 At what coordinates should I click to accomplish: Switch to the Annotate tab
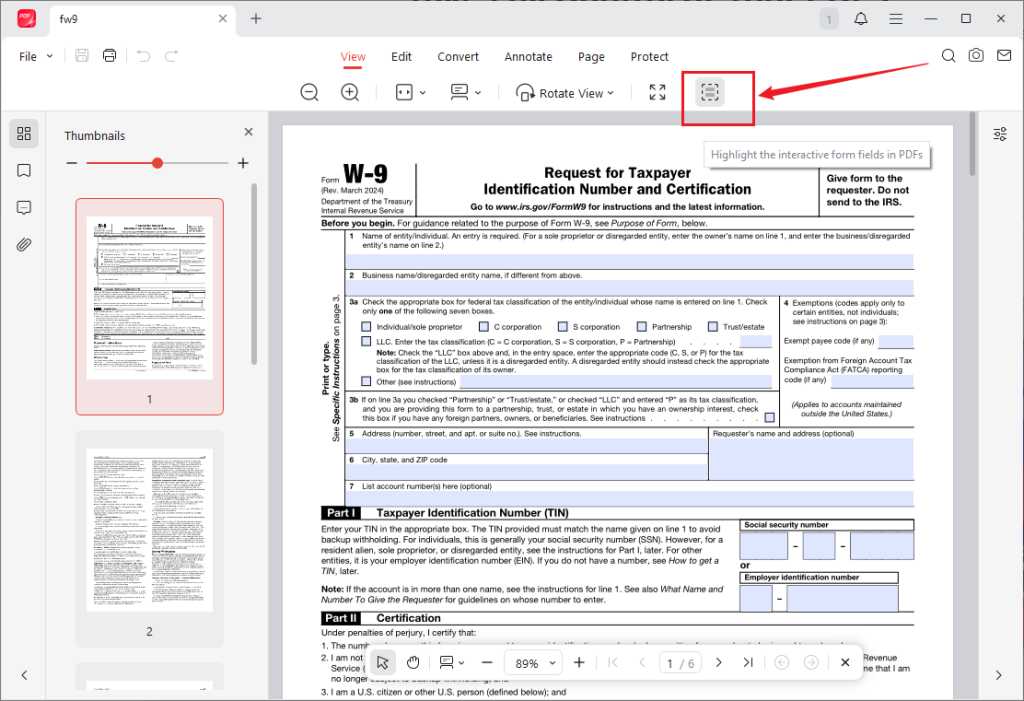[528, 57]
